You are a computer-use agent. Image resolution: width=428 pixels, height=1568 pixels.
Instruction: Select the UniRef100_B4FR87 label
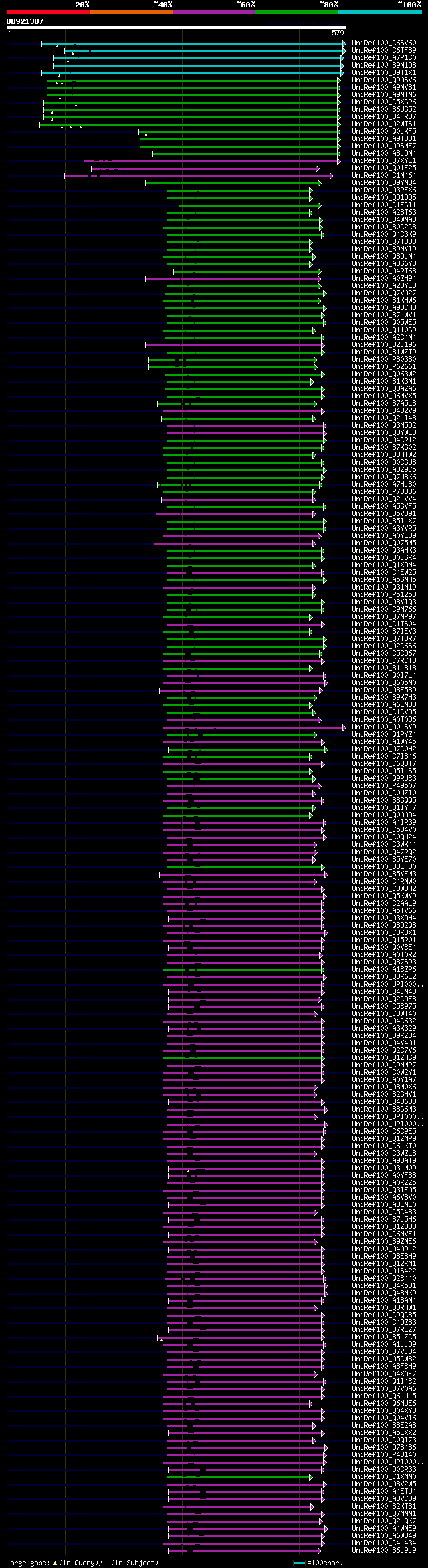(384, 117)
